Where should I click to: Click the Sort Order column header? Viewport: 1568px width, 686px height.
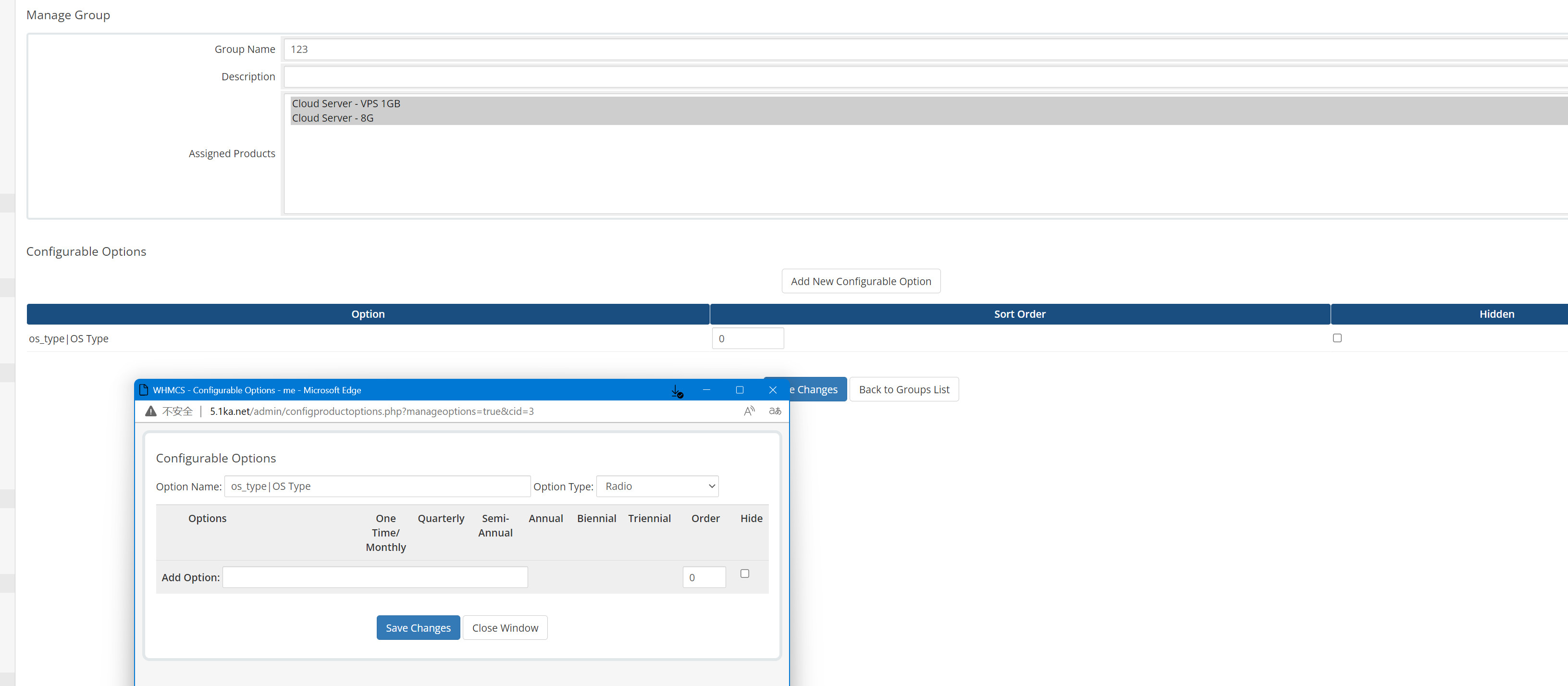(x=1020, y=314)
